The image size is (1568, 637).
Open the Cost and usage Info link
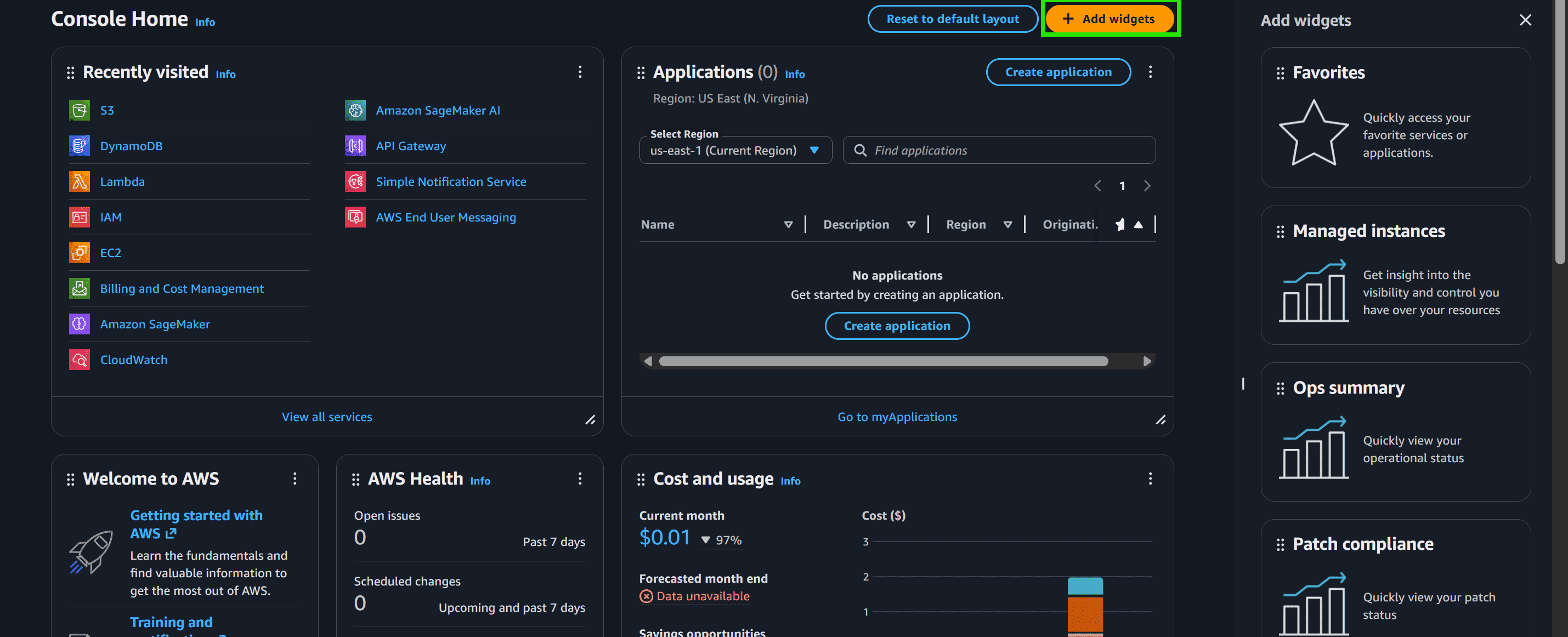coord(791,481)
